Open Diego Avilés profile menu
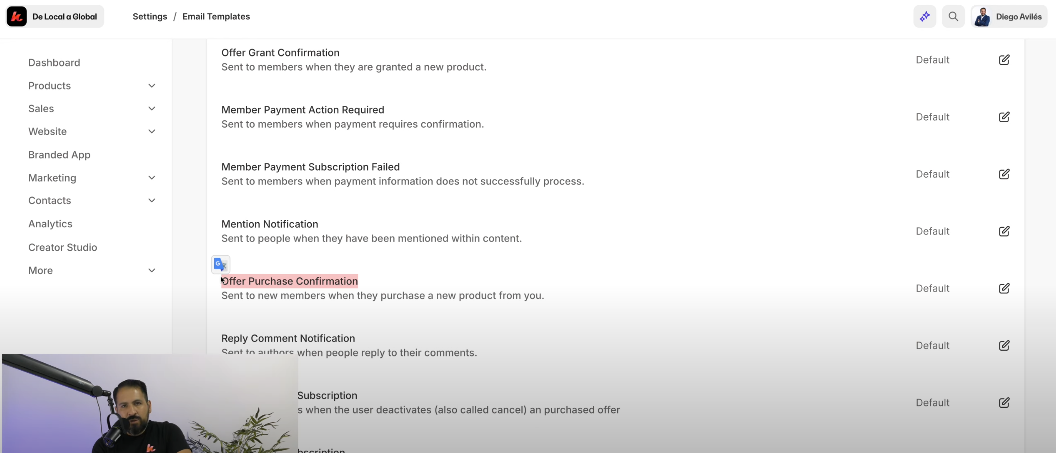The image size is (1056, 453). pyautogui.click(x=1008, y=16)
